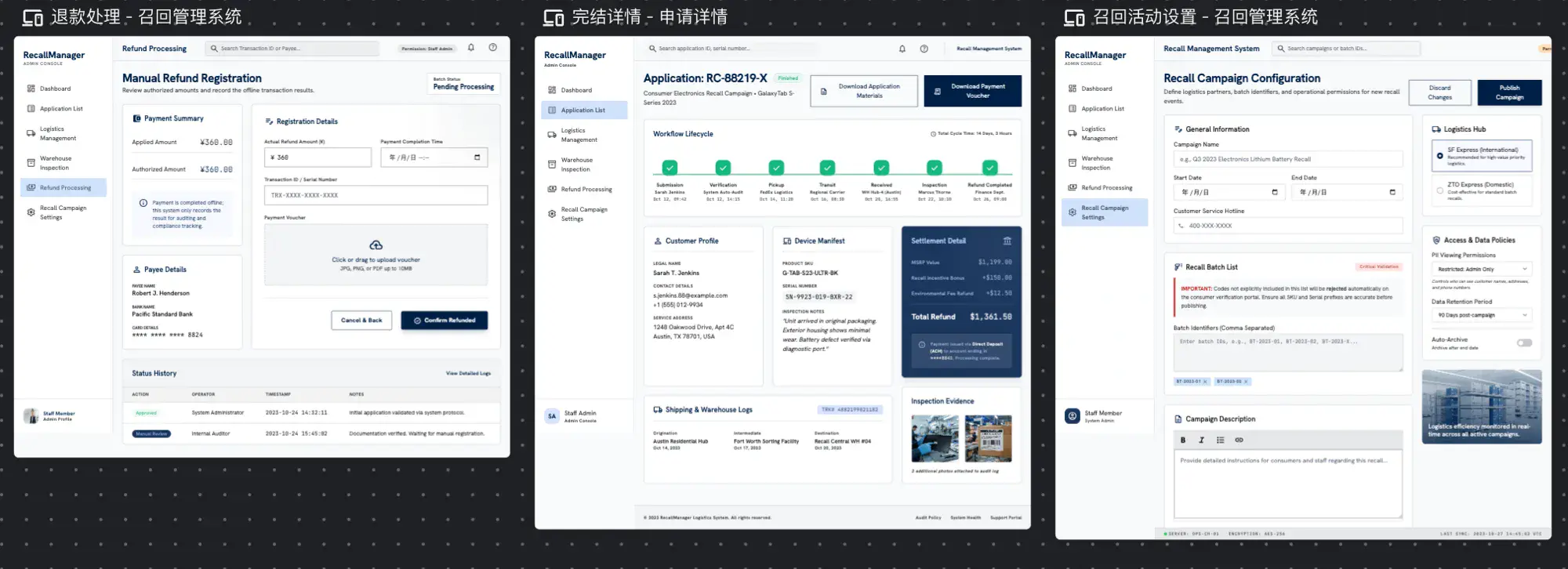Screen dimensions: 1568x569
Task: Click the staff member avatar in the refund frame
Action: (31, 416)
